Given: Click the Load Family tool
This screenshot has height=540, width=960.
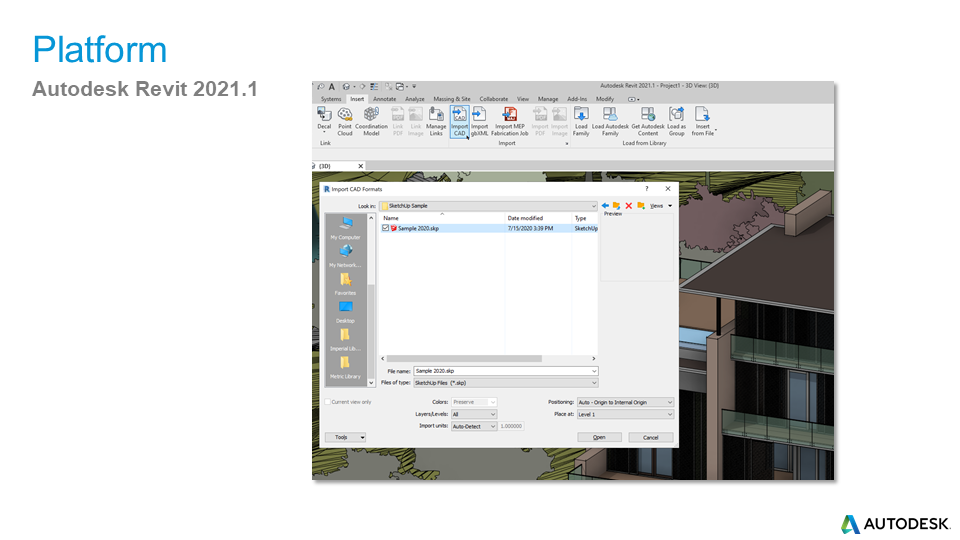Looking at the screenshot, I should point(581,121).
